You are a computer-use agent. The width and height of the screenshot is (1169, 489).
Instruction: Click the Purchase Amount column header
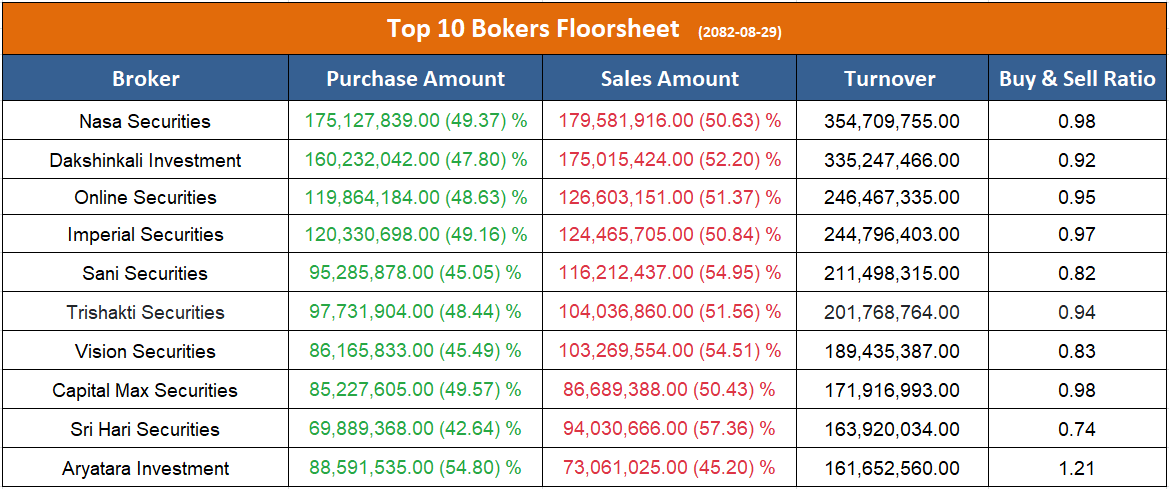click(416, 79)
